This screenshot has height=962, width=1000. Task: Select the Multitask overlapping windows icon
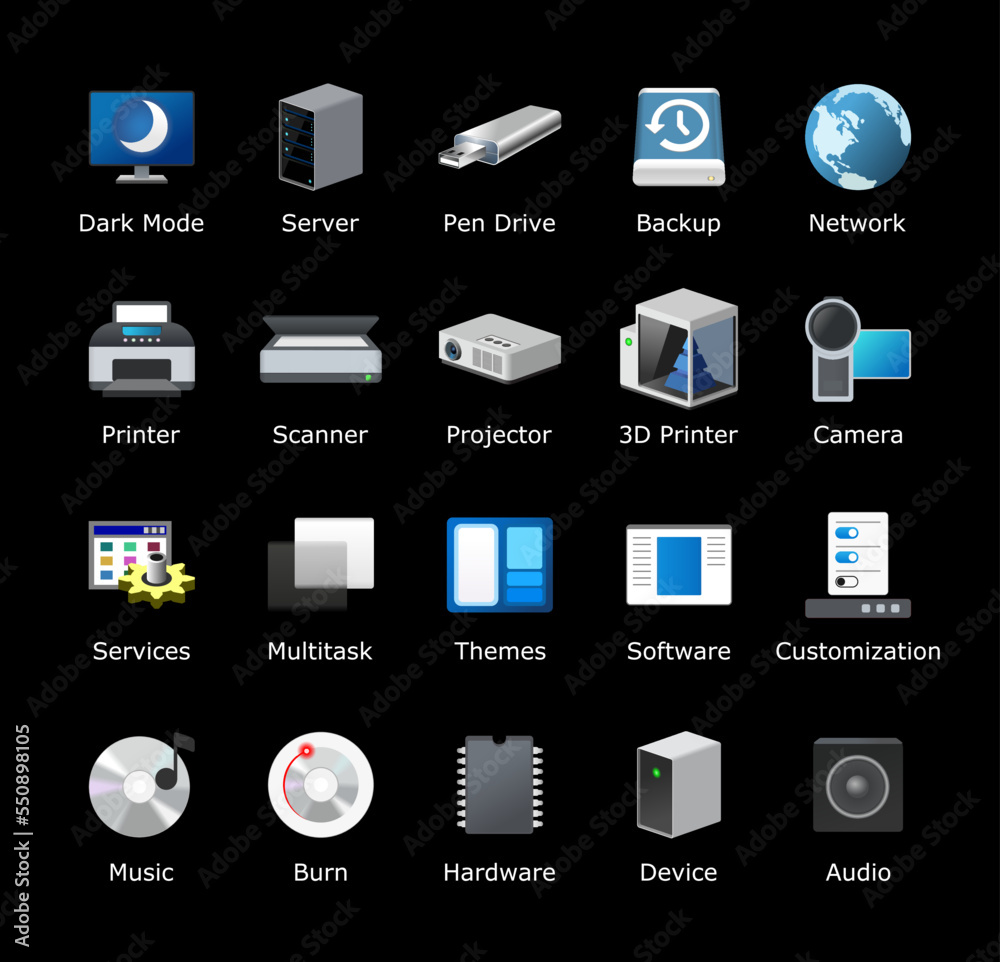pos(321,564)
